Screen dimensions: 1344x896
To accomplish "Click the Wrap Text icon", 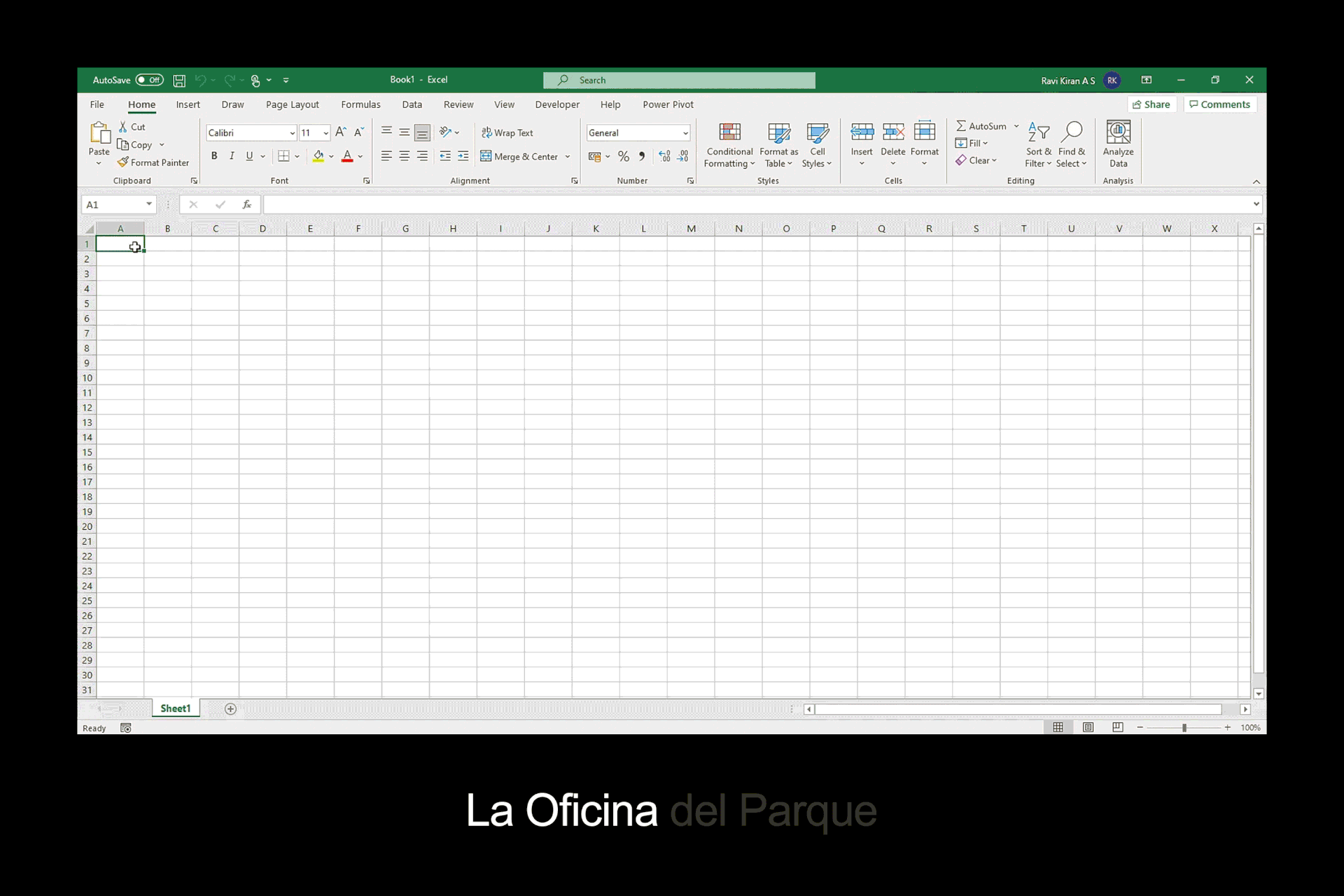I will 486,132.
